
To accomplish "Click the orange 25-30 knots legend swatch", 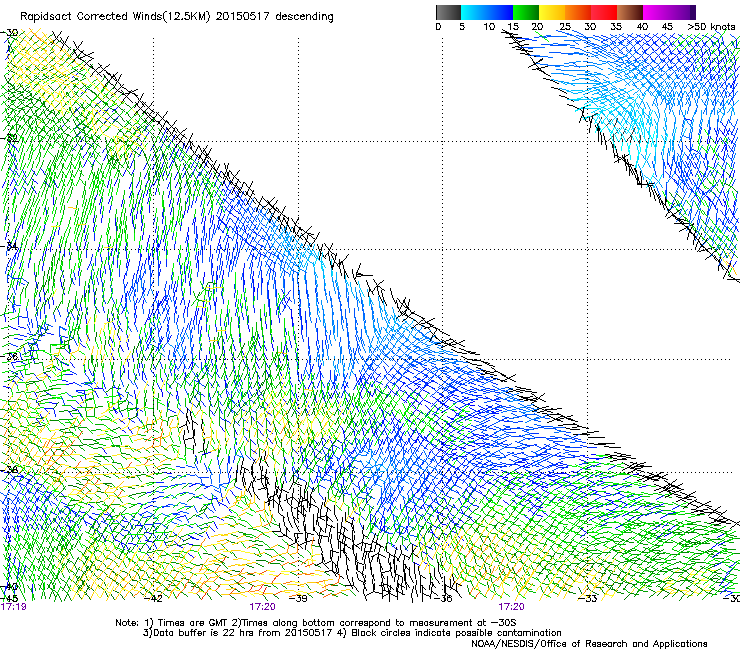I will (578, 12).
